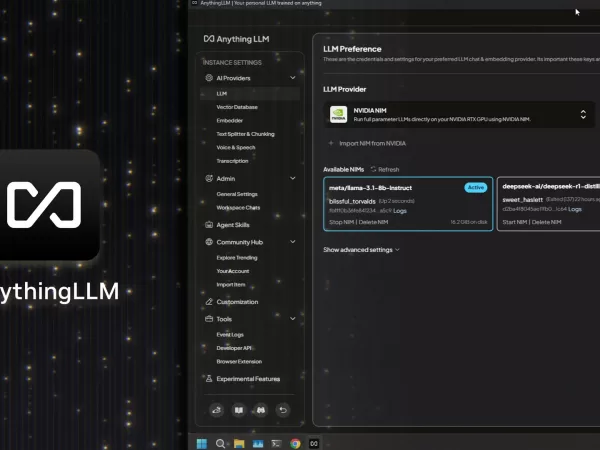Open Browser Extension under Tools
The height and width of the screenshot is (450, 600).
239,361
